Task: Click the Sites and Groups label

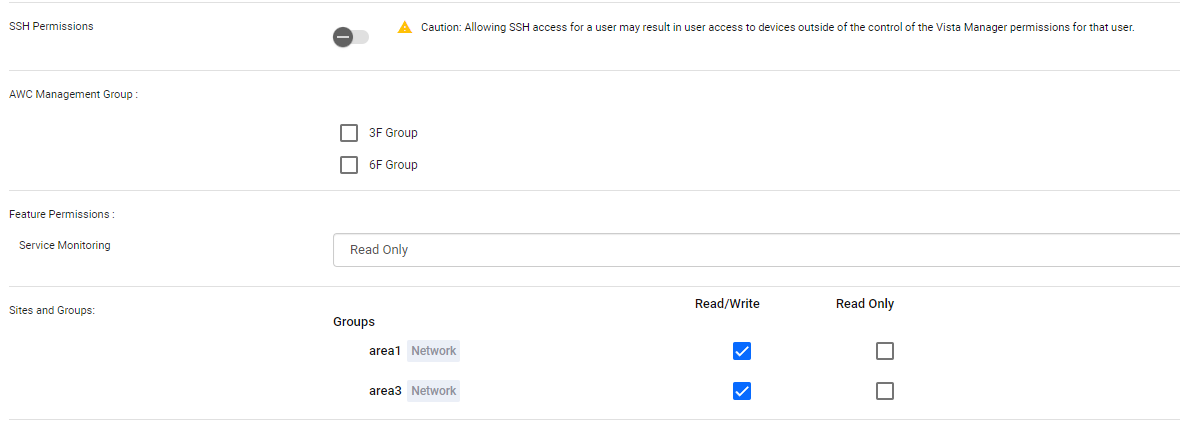Action: pyautogui.click(x=51, y=310)
